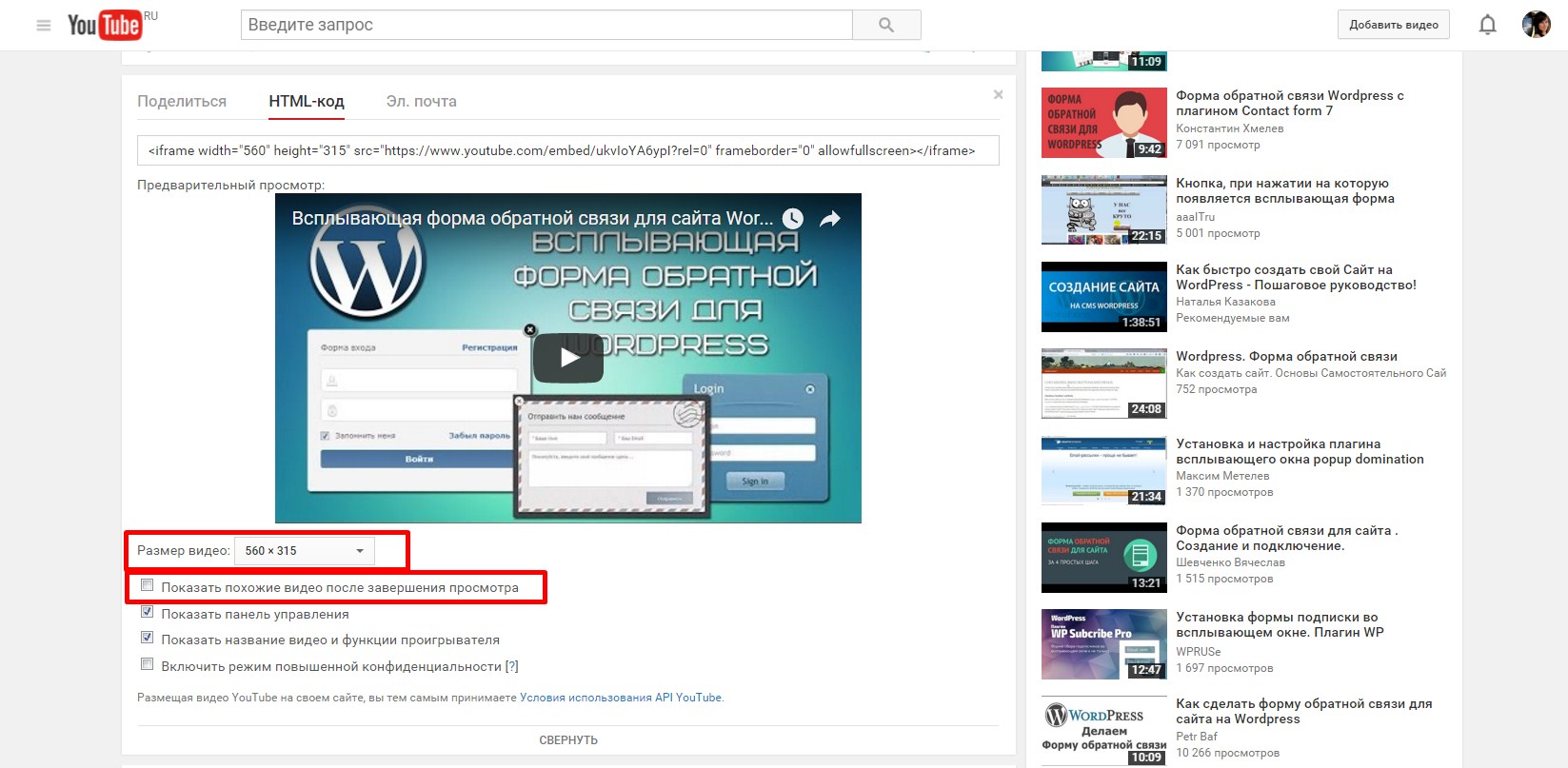Click the '7 091 просмотр' view count

(x=1218, y=145)
